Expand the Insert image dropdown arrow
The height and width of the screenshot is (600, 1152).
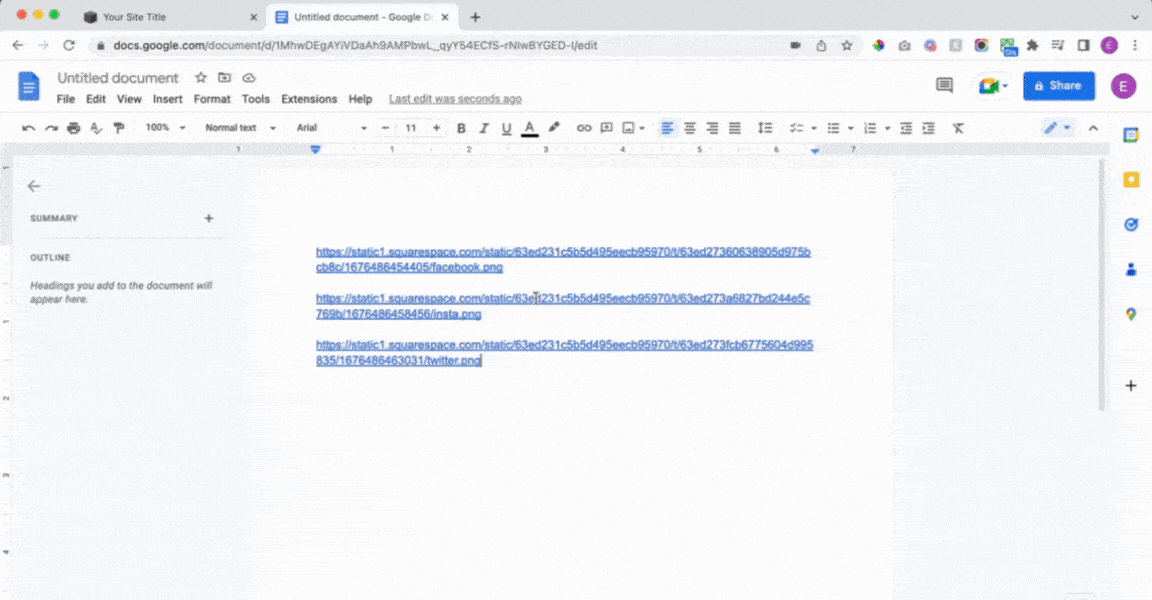tap(642, 129)
